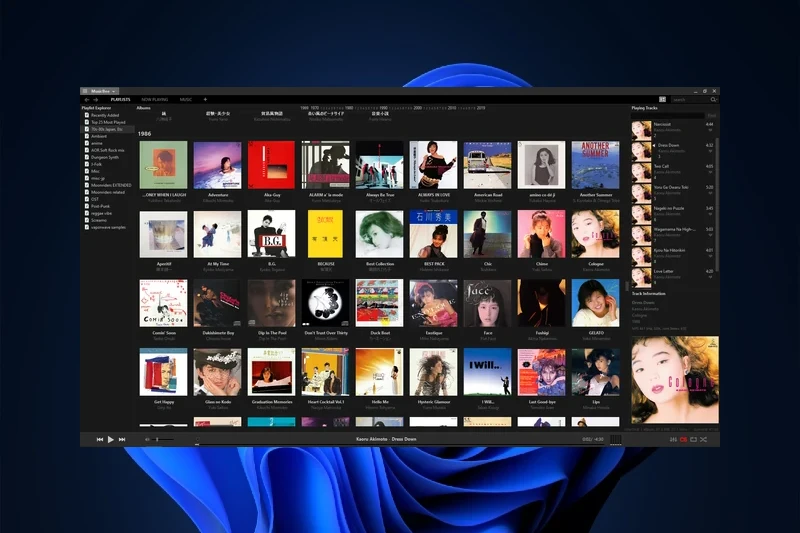Viewport: 800px width, 533px height.
Task: Select the Cologne album in the grid
Action: coord(595,234)
